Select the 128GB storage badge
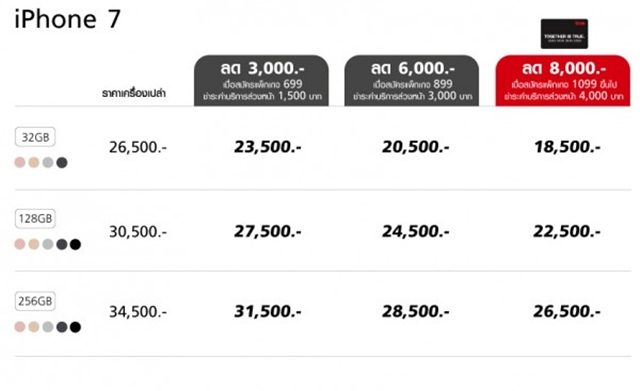640x391 pixels. (35, 219)
